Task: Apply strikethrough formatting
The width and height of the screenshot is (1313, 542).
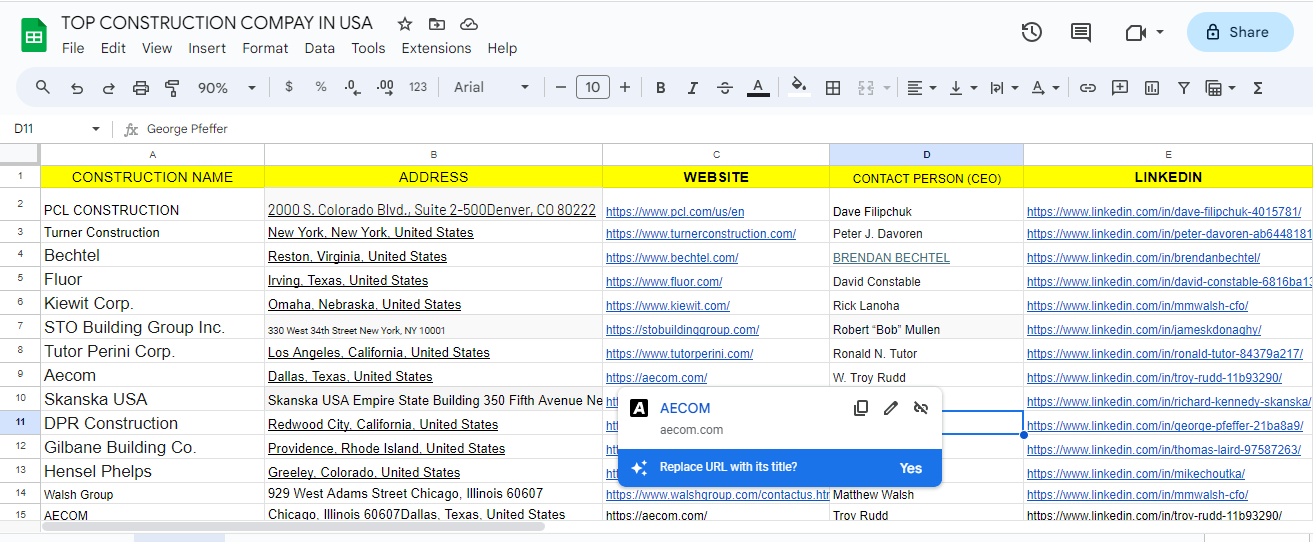Action: point(725,88)
